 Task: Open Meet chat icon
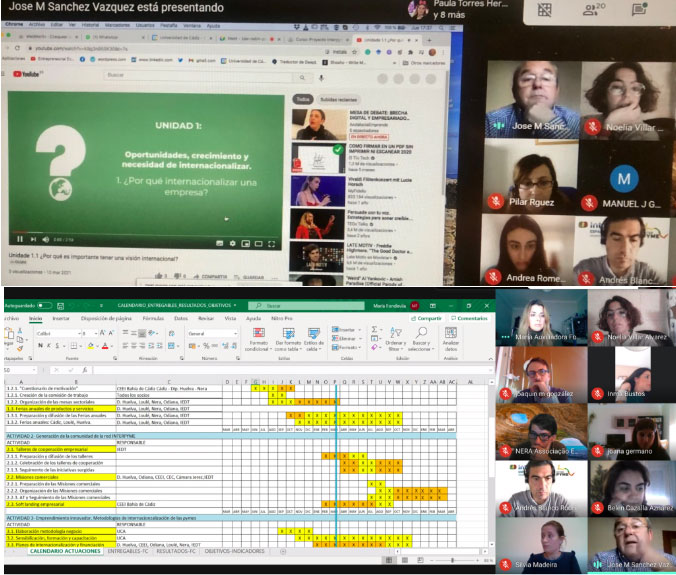pyautogui.click(x=639, y=9)
